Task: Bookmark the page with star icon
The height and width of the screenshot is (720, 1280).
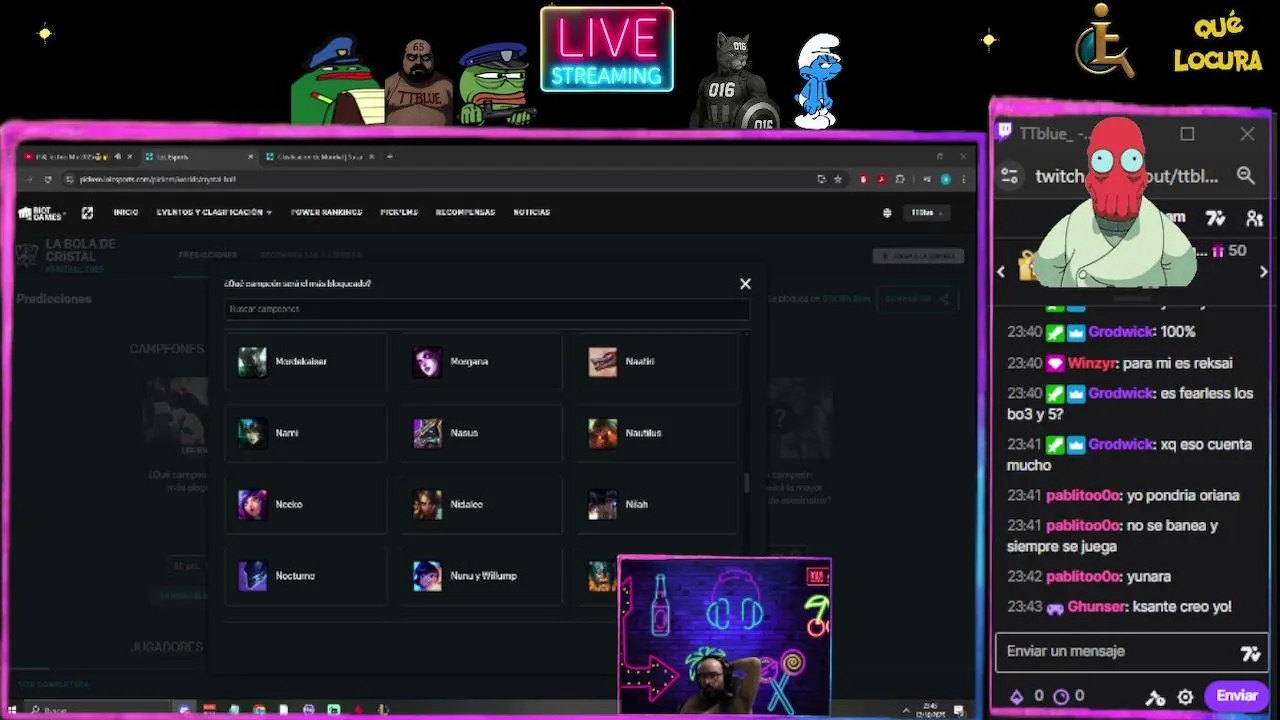Action: [837, 180]
